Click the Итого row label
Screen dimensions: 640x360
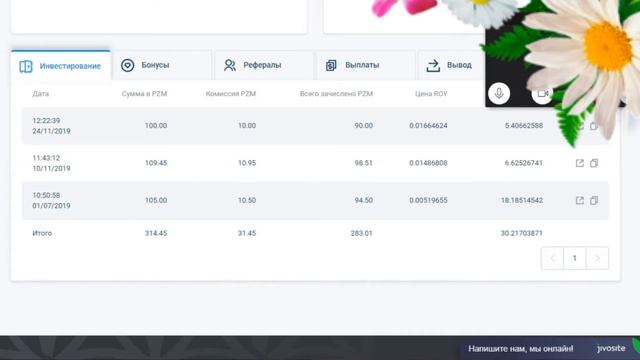42,233
